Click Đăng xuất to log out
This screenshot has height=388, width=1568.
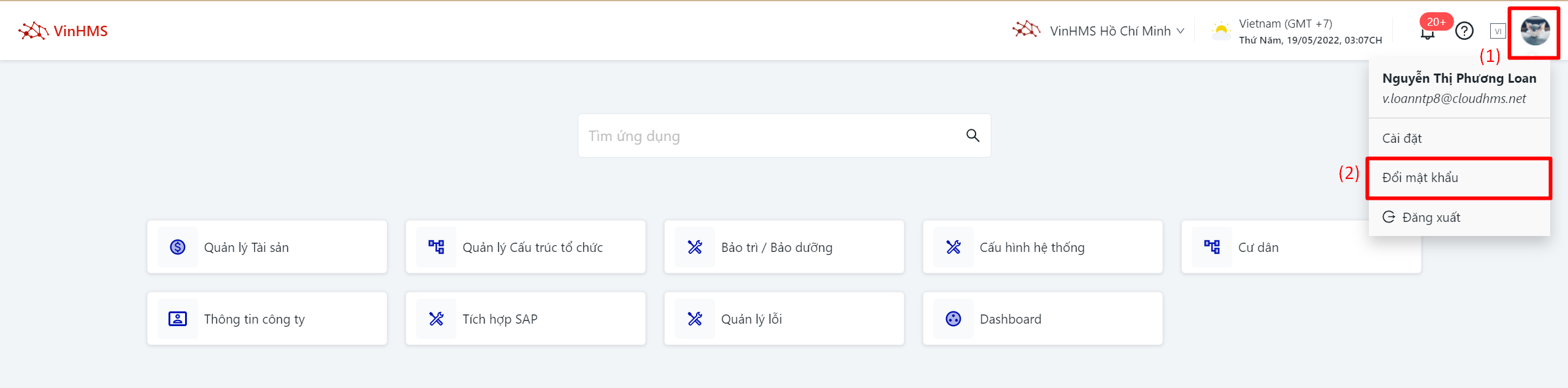(1431, 218)
